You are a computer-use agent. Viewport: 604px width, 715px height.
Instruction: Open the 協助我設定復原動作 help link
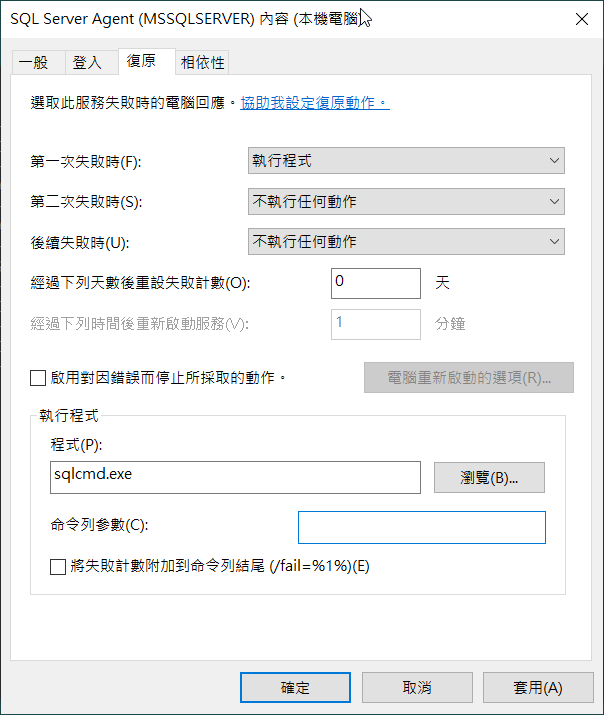[314, 102]
